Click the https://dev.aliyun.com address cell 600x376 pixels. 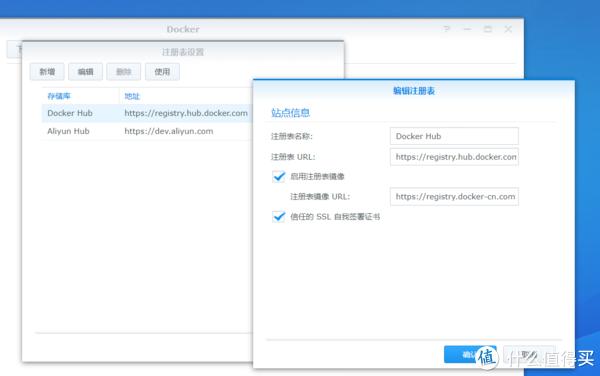point(169,131)
